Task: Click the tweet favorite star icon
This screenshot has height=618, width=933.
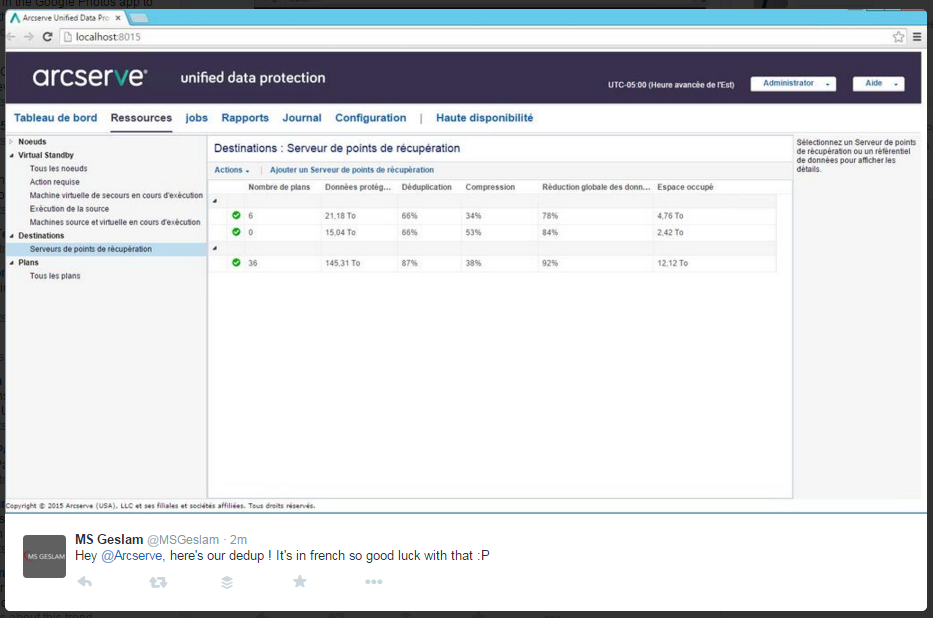Action: coord(300,581)
